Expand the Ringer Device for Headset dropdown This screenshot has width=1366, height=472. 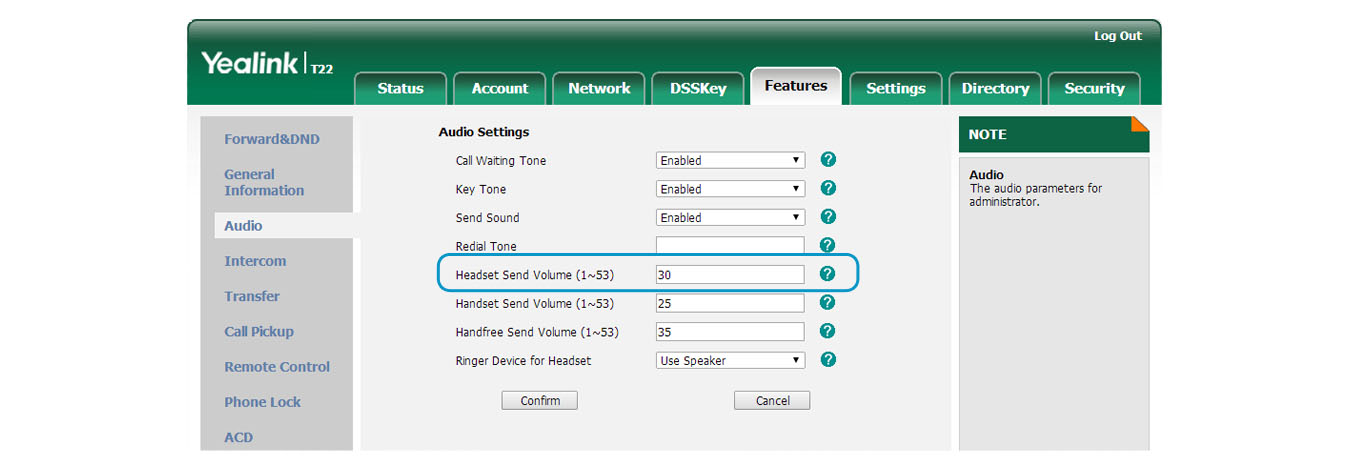(730, 360)
